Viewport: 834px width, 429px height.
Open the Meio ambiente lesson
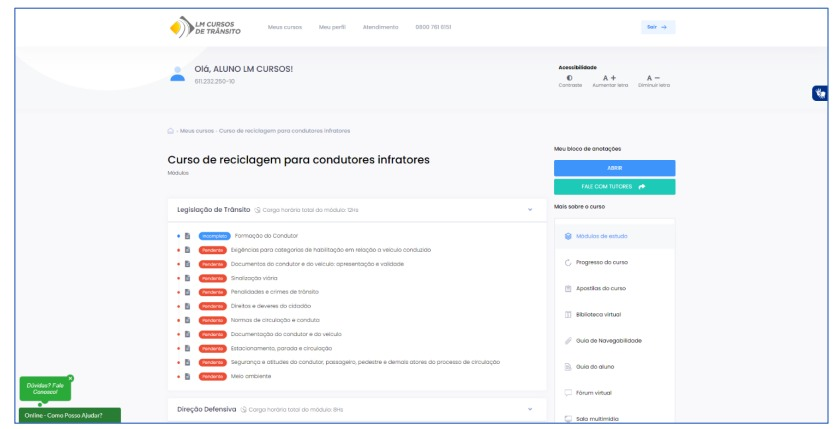pyautogui.click(x=251, y=376)
